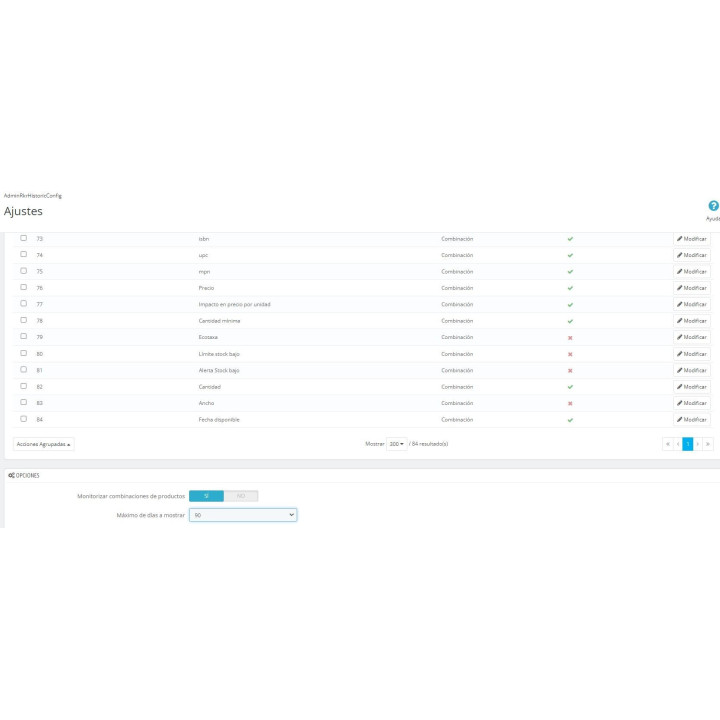Screen dimensions: 720x720
Task: Click Modificar for Alerta Stock bajo row
Action: tap(692, 370)
